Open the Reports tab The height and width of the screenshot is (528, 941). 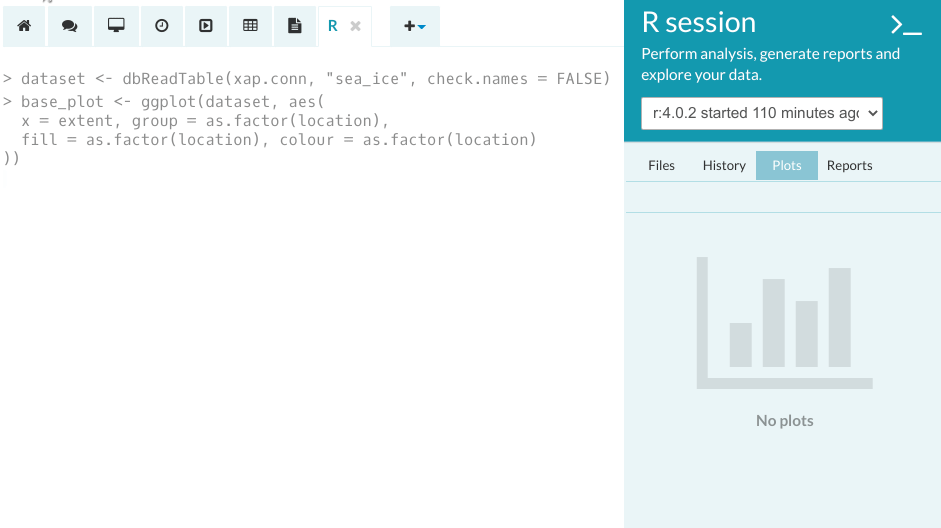(849, 165)
